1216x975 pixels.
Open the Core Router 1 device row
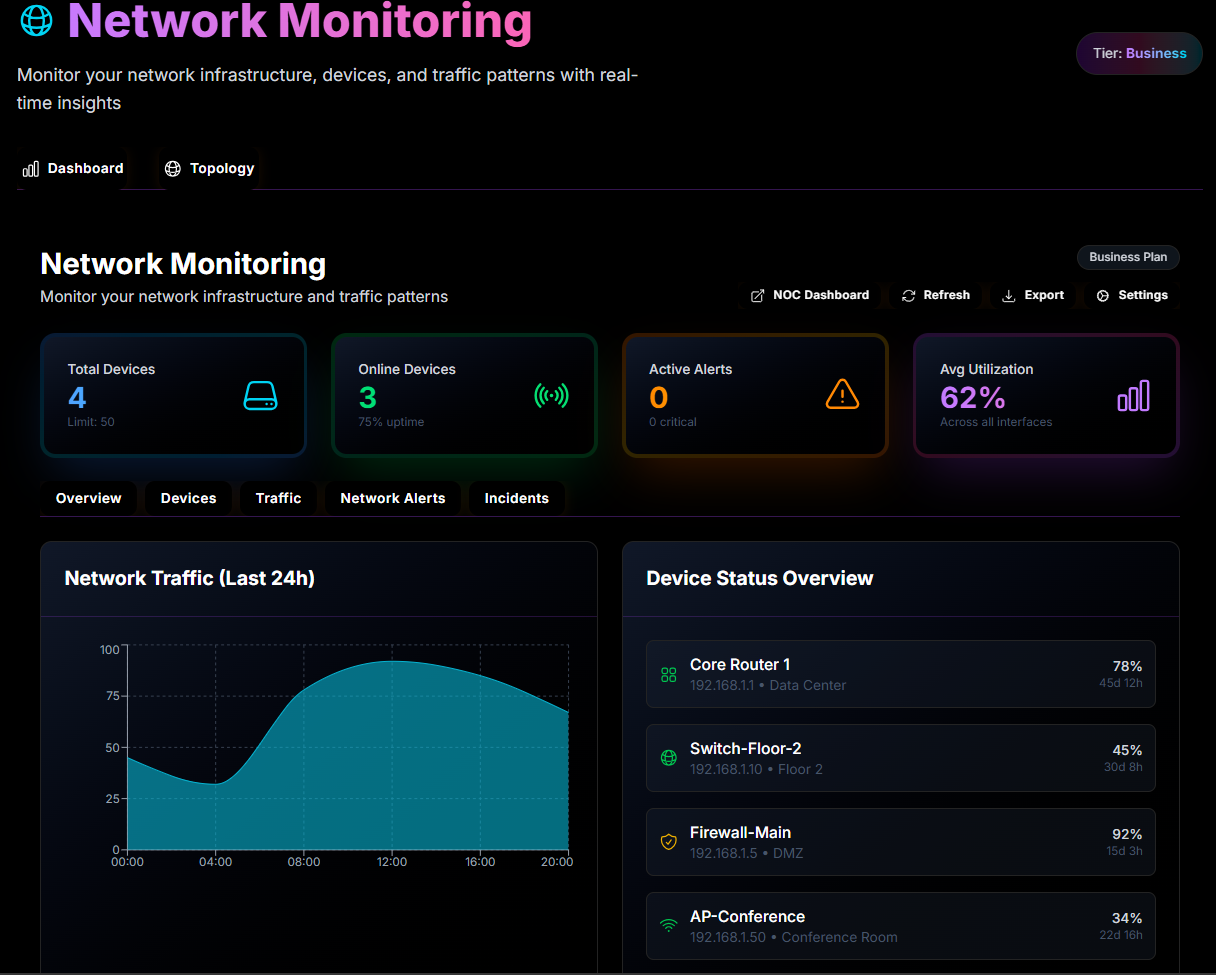pyautogui.click(x=901, y=674)
